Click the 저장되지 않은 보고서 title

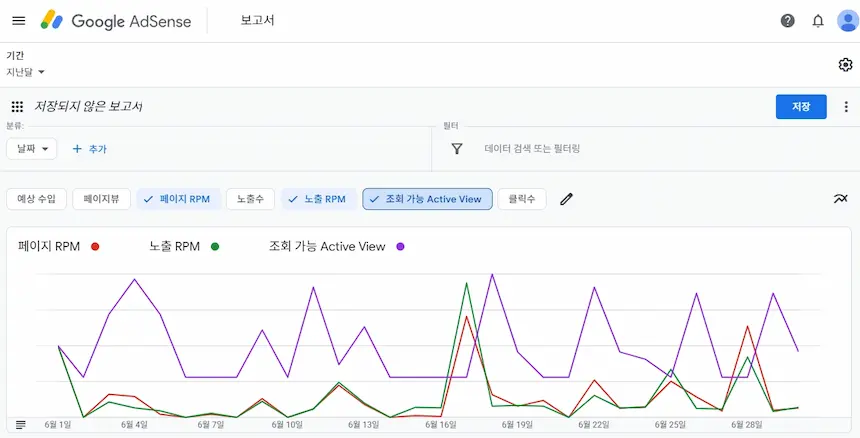88,106
